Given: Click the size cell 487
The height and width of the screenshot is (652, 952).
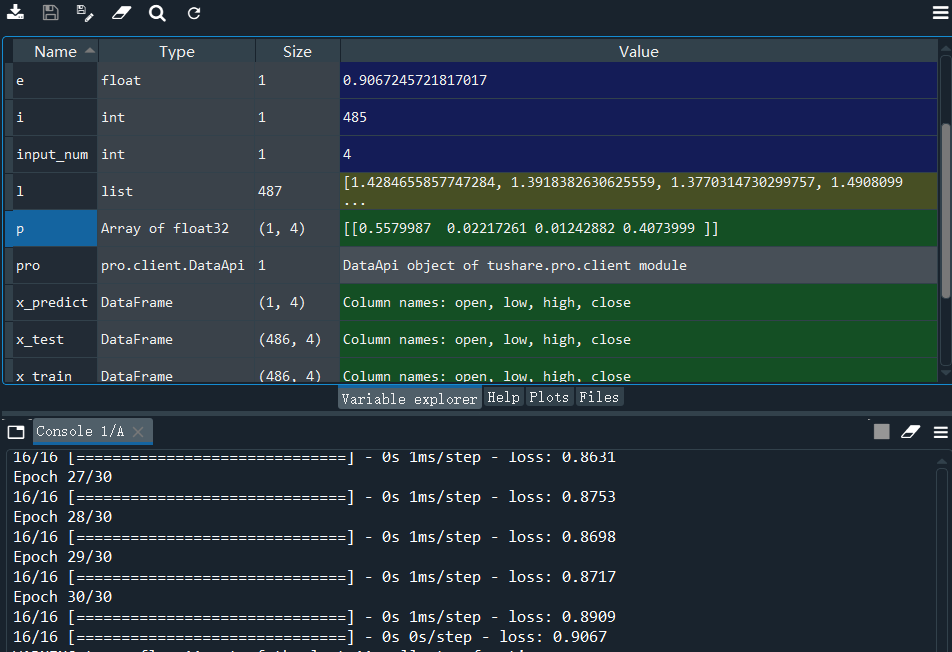Looking at the screenshot, I should (298, 191).
